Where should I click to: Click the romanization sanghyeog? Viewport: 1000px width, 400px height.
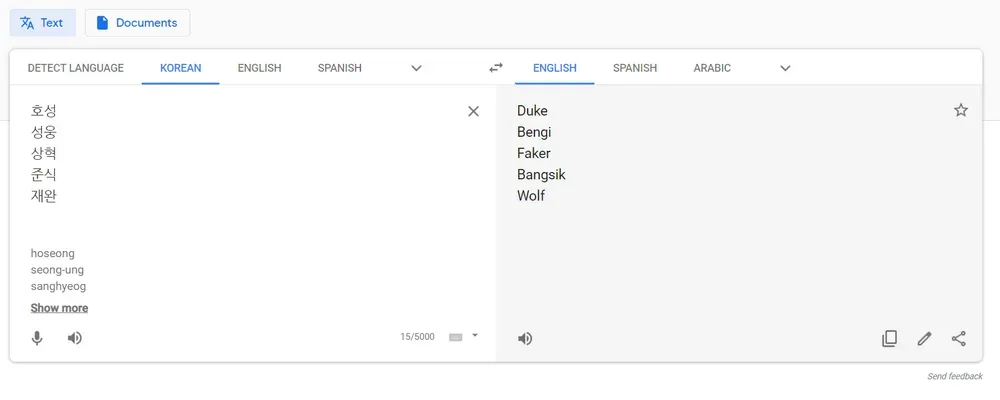coord(58,286)
